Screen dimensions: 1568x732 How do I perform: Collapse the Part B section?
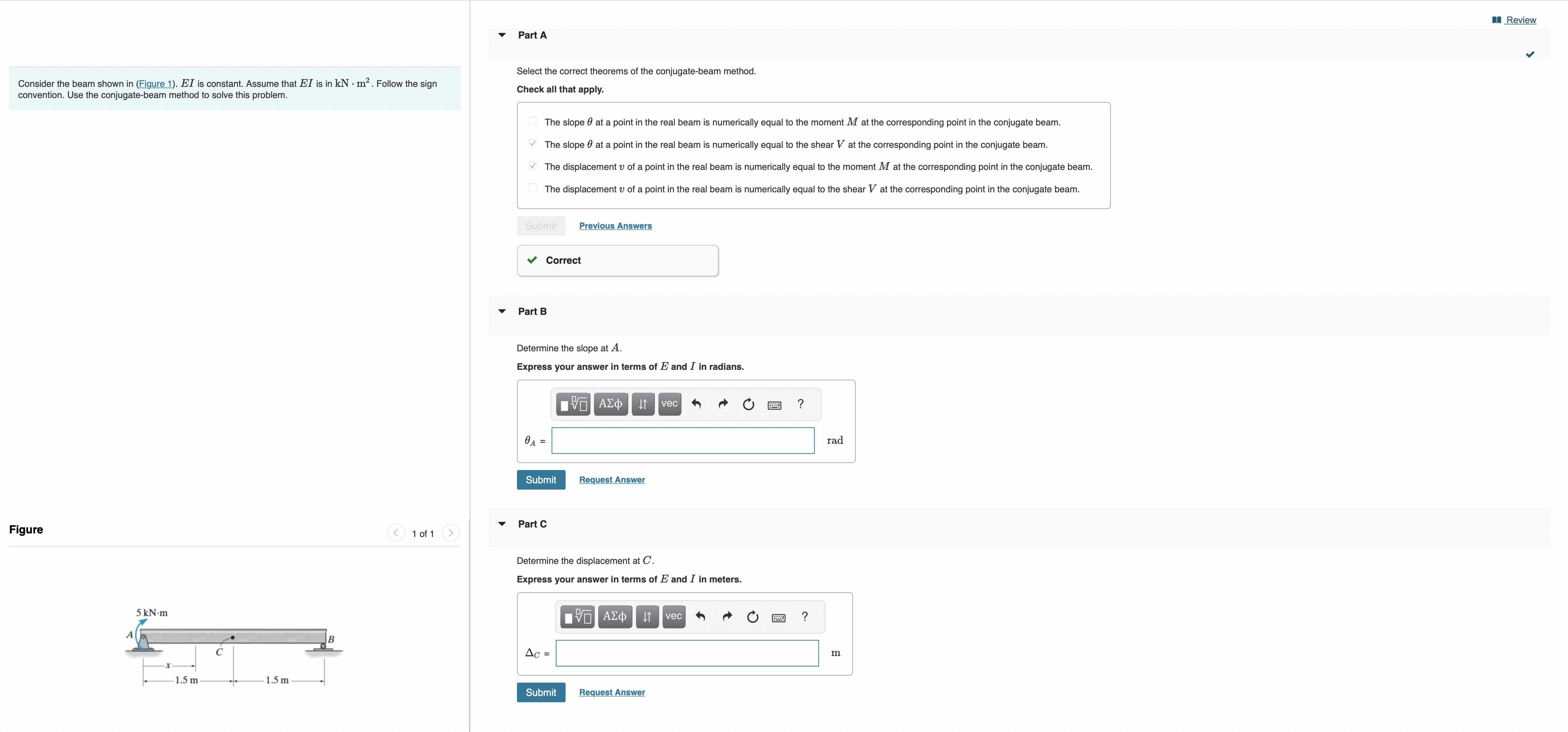point(502,311)
